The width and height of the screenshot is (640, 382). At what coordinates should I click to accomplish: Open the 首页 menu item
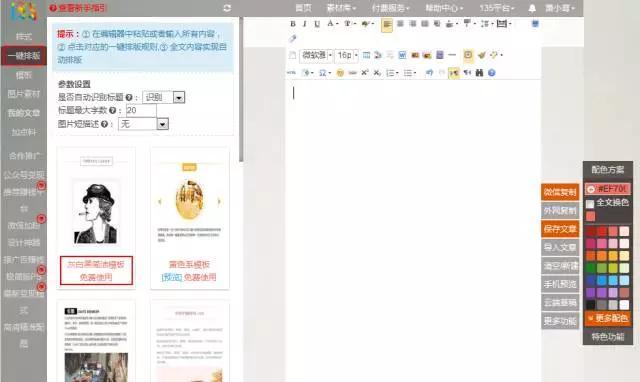point(303,8)
